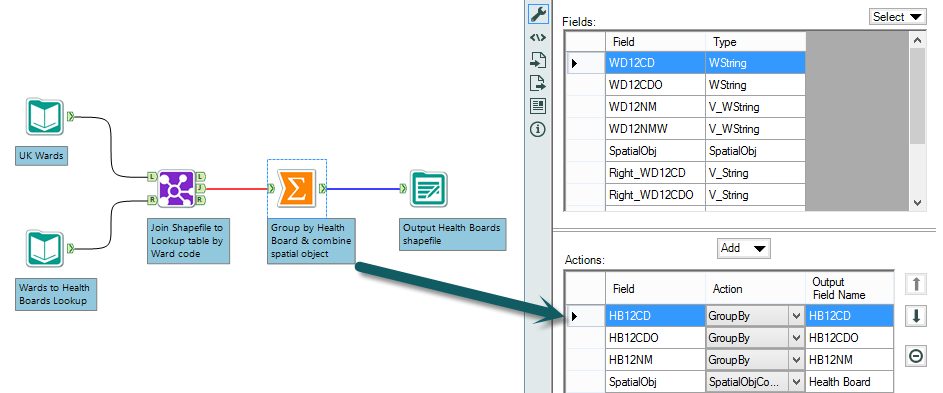Click the Summarize tool's output anchor
943x393 pixels.
tap(322, 188)
